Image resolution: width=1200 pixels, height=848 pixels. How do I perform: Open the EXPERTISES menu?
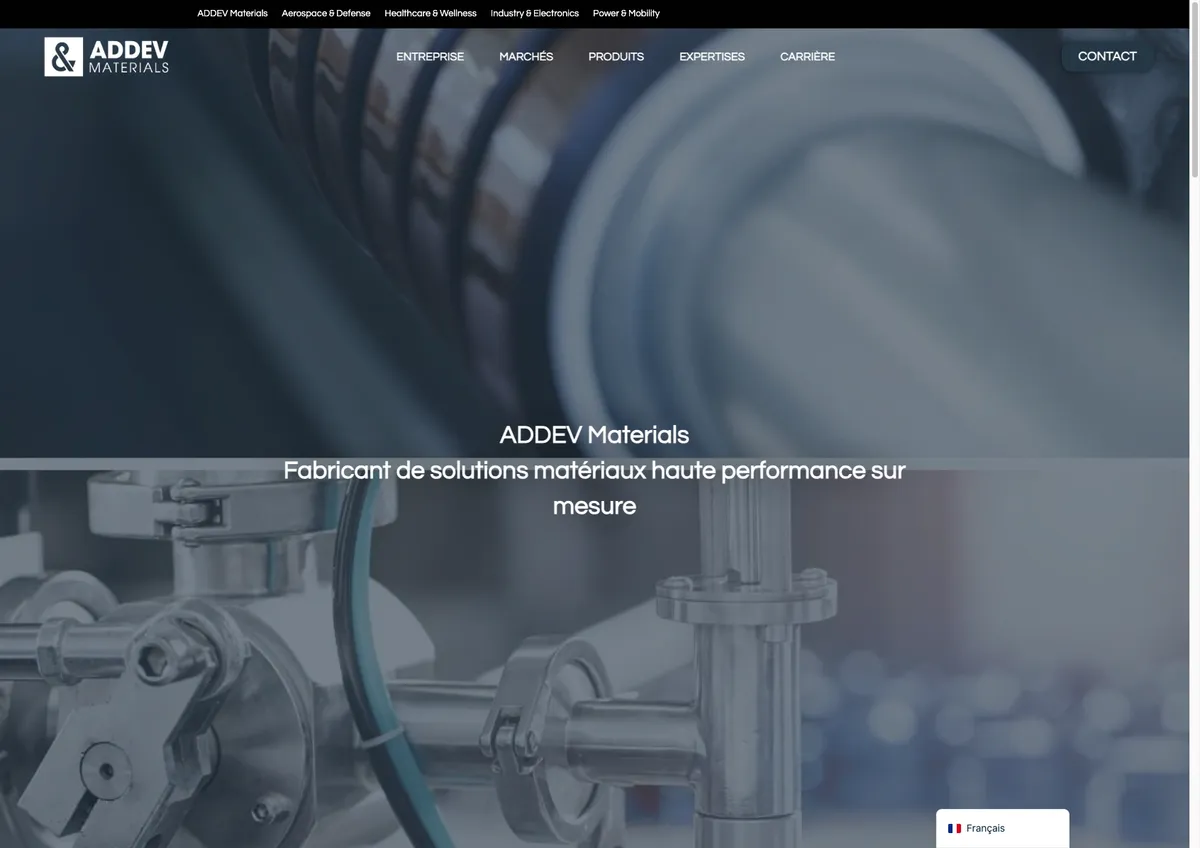tap(712, 56)
